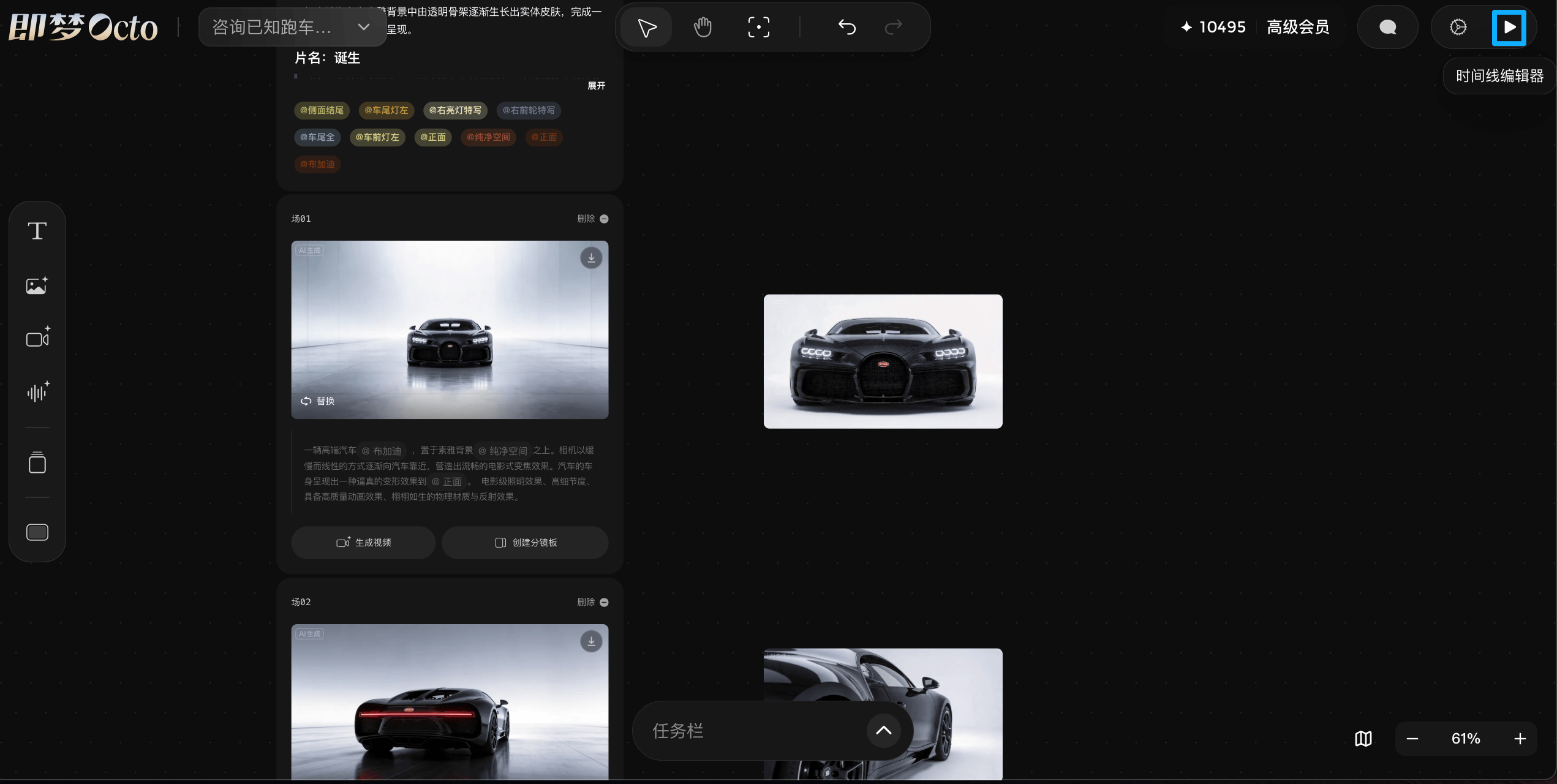Click the @ 纯净空间 mention in 场01 prompt
The image size is (1557, 784).
coord(503,451)
